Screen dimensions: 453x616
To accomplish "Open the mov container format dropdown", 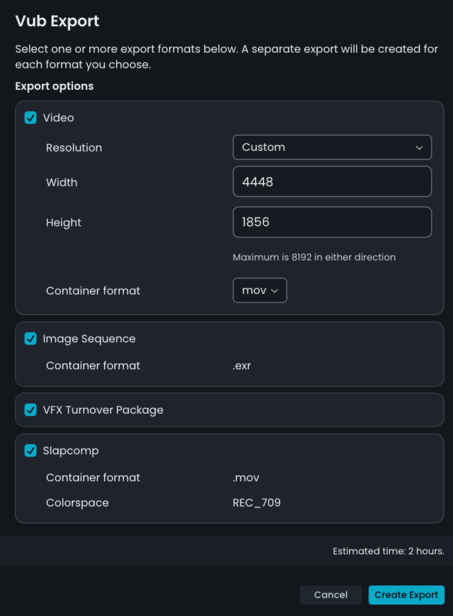I will point(260,290).
